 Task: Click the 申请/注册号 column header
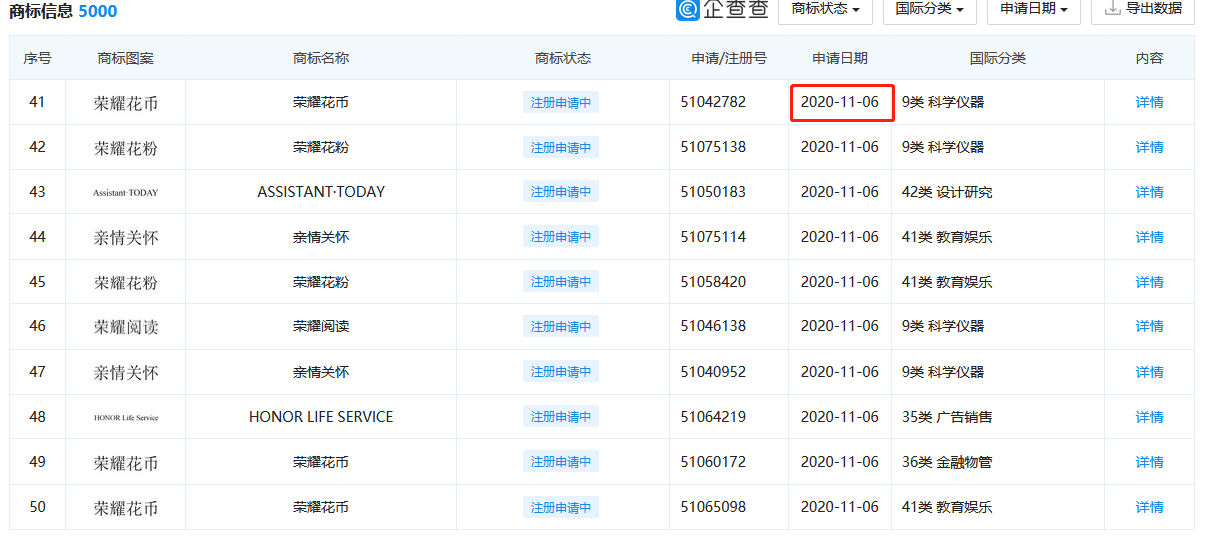[x=729, y=58]
